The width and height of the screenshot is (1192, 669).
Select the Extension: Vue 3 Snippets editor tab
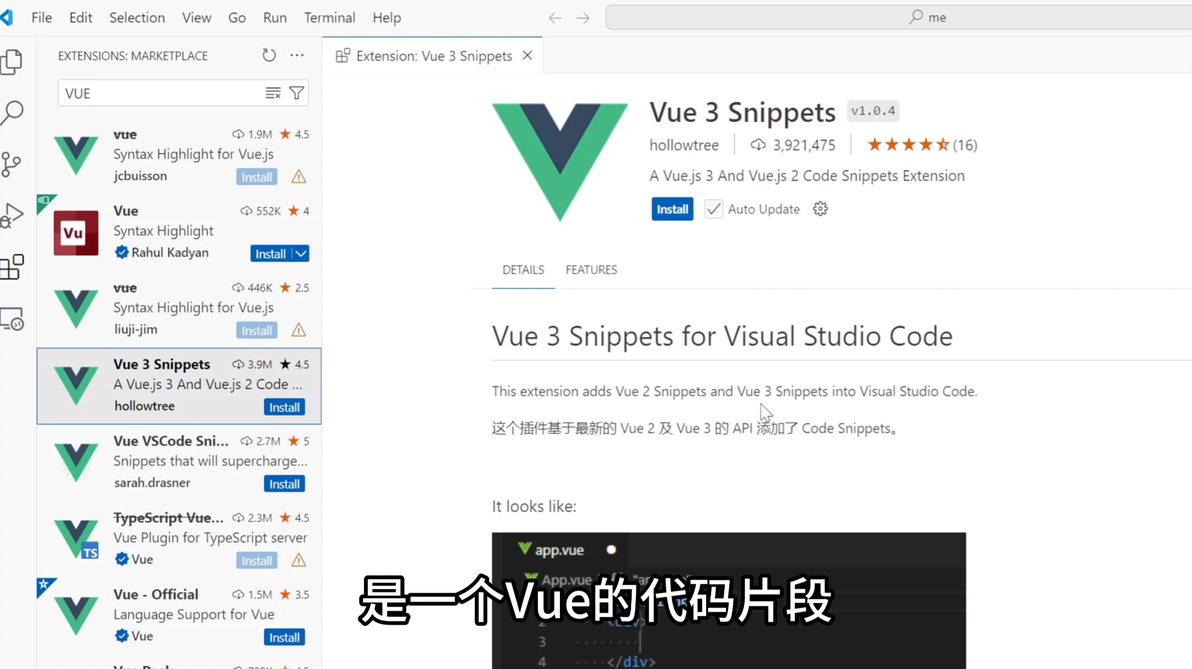pyautogui.click(x=433, y=55)
